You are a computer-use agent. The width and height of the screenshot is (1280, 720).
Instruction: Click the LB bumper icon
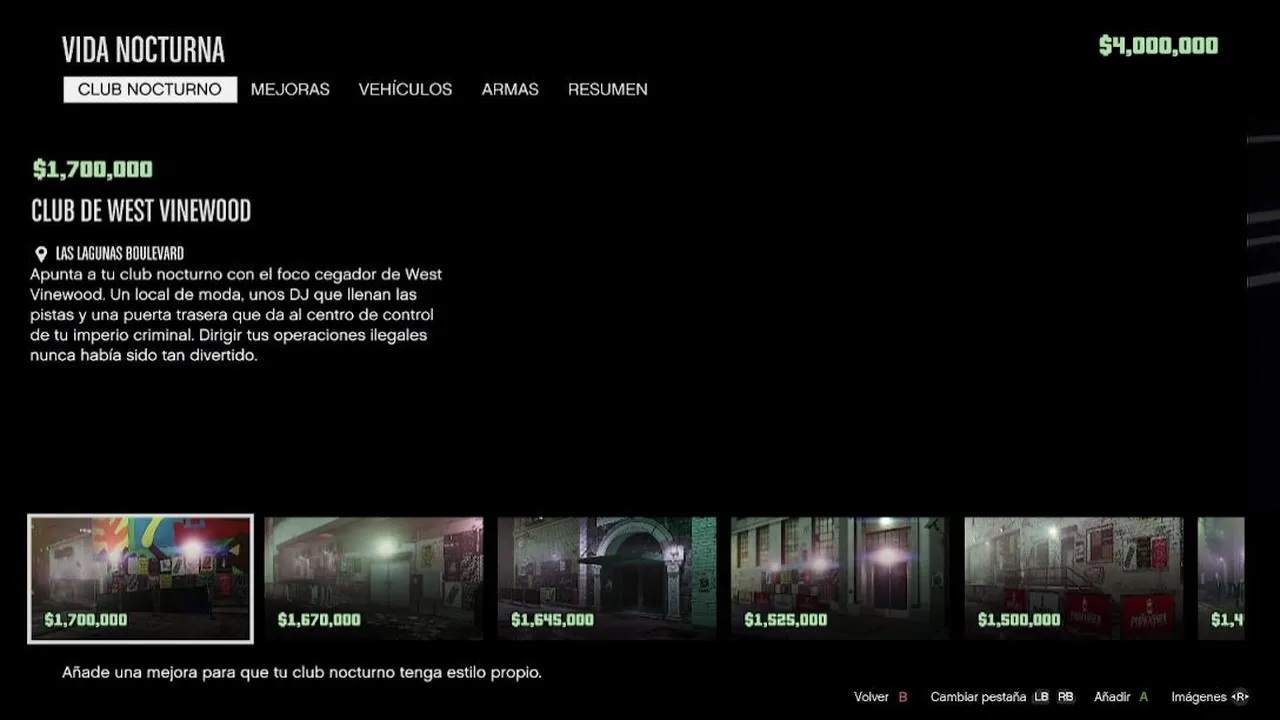point(1042,697)
